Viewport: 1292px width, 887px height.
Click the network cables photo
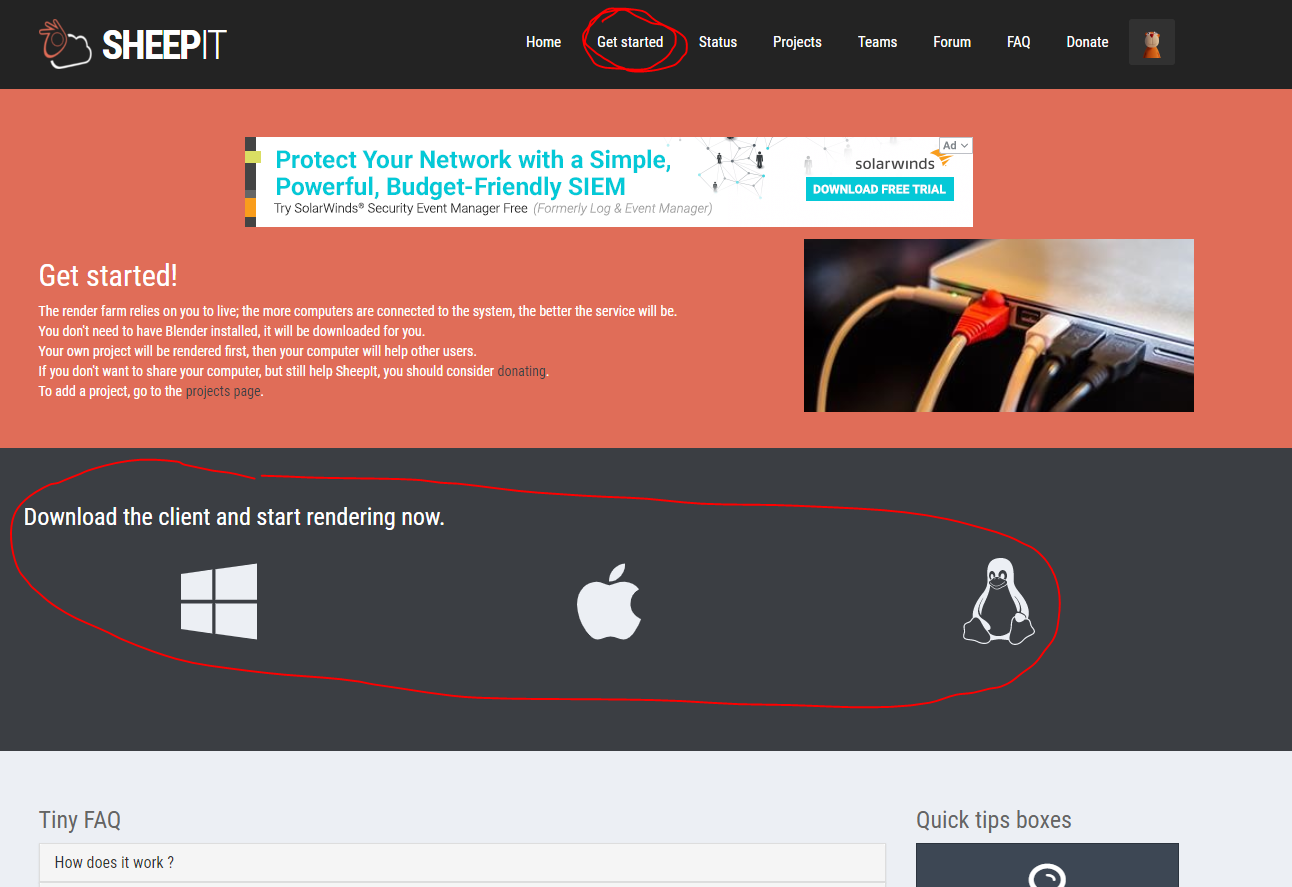pyautogui.click(x=999, y=325)
